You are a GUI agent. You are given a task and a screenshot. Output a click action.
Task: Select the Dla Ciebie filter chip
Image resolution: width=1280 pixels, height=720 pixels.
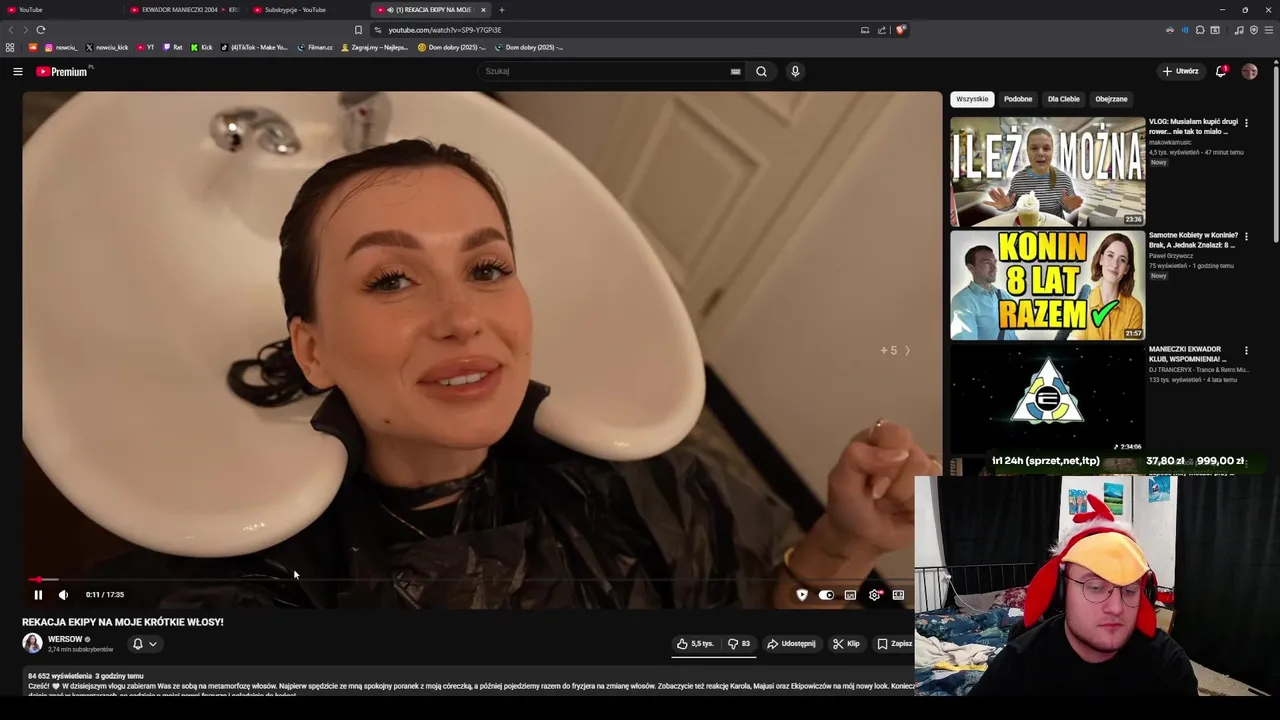[1063, 99]
